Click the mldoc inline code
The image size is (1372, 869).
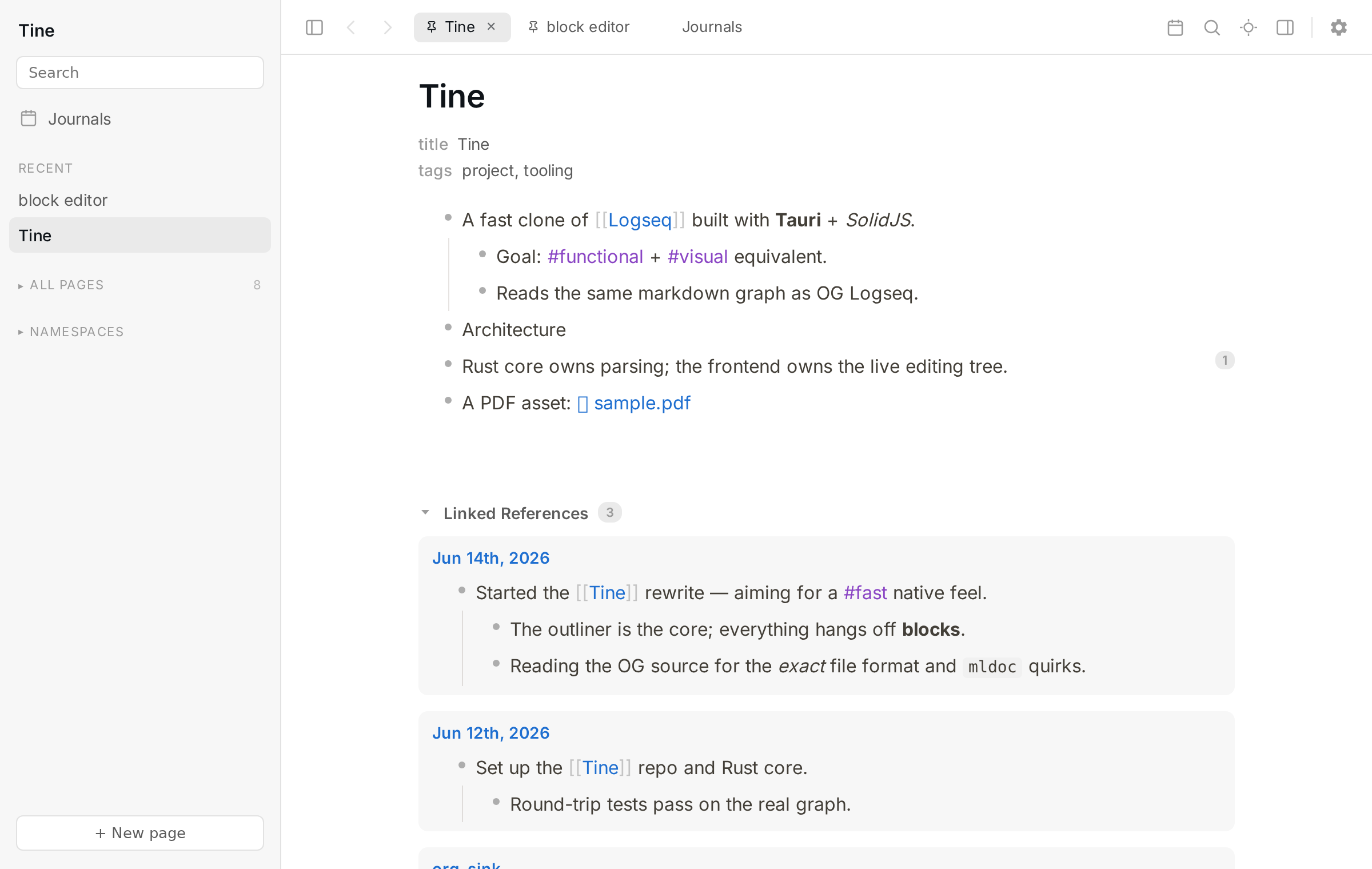pyautogui.click(x=992, y=667)
